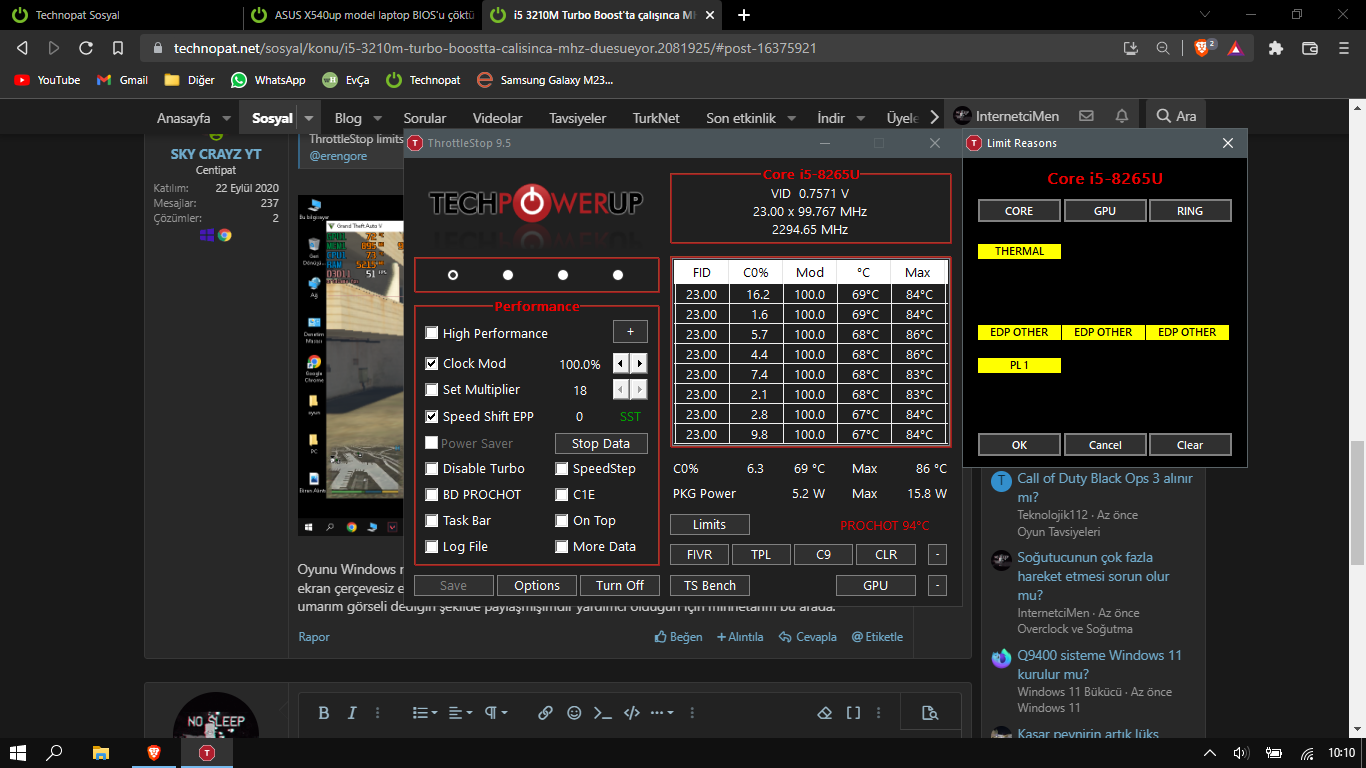Open forum inbox envelope icon
Image resolution: width=1366 pixels, height=768 pixels.
(x=1086, y=117)
